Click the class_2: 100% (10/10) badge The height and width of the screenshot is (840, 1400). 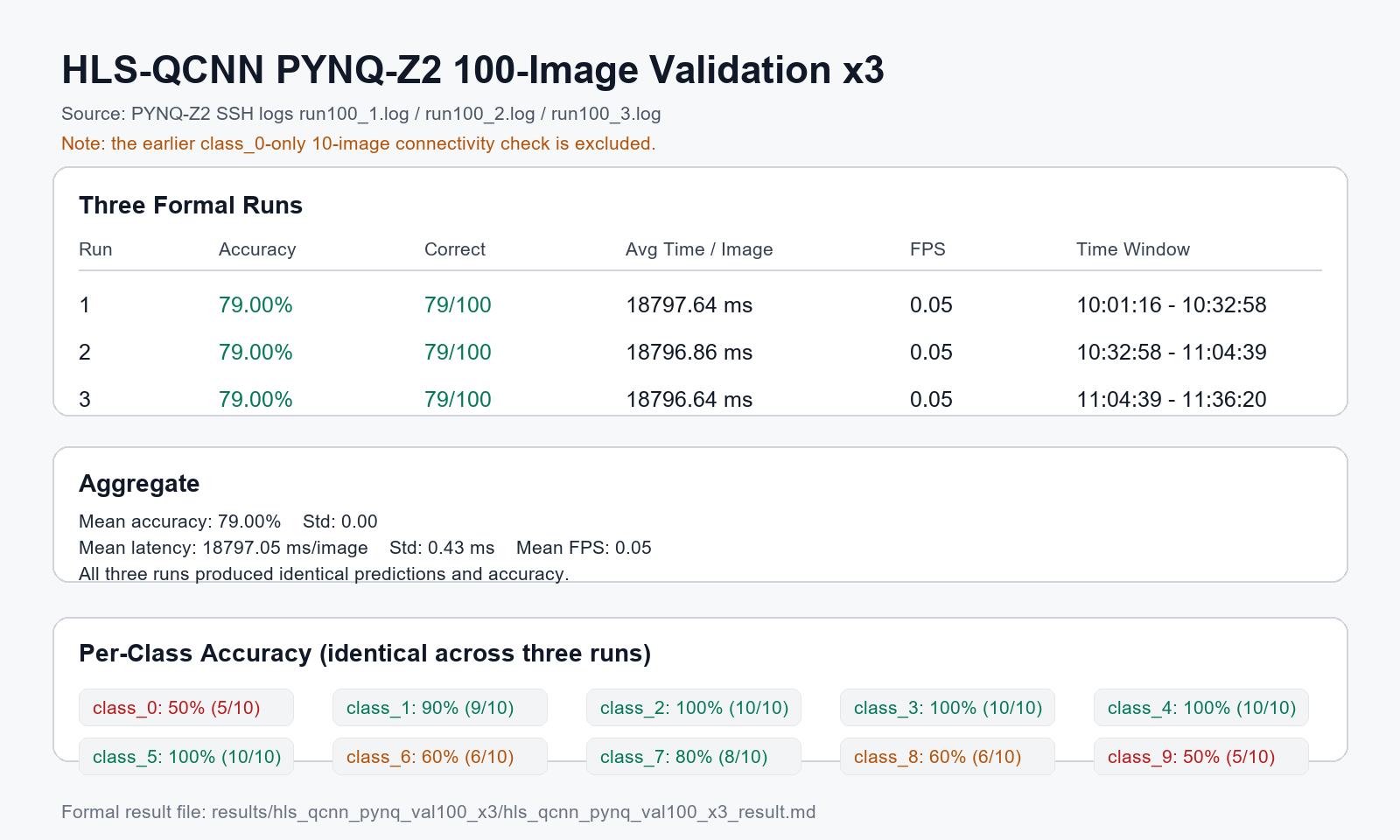pyautogui.click(x=694, y=708)
